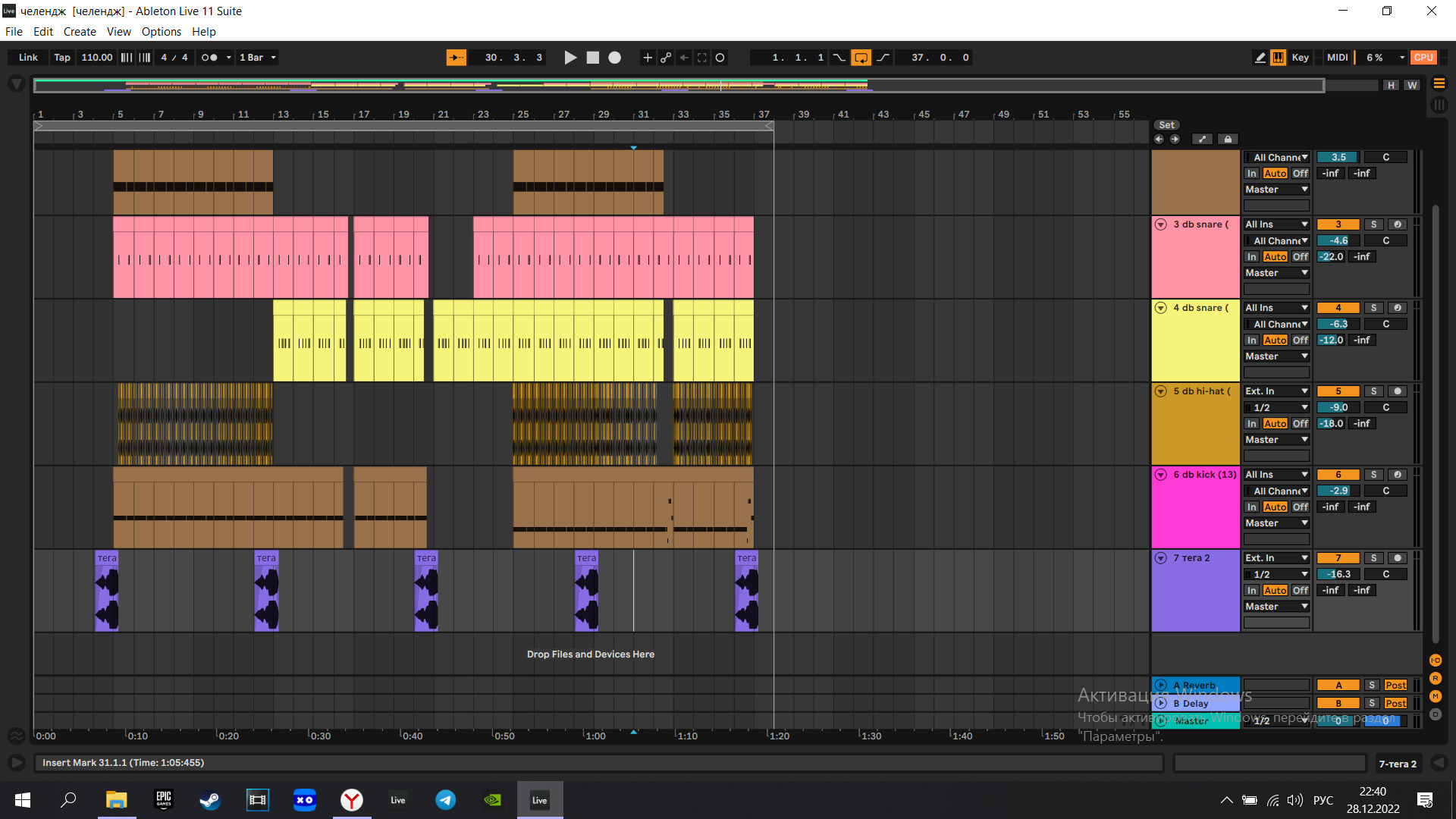1456x819 pixels.
Task: Toggle the arrangement Loop switch
Action: click(x=861, y=58)
